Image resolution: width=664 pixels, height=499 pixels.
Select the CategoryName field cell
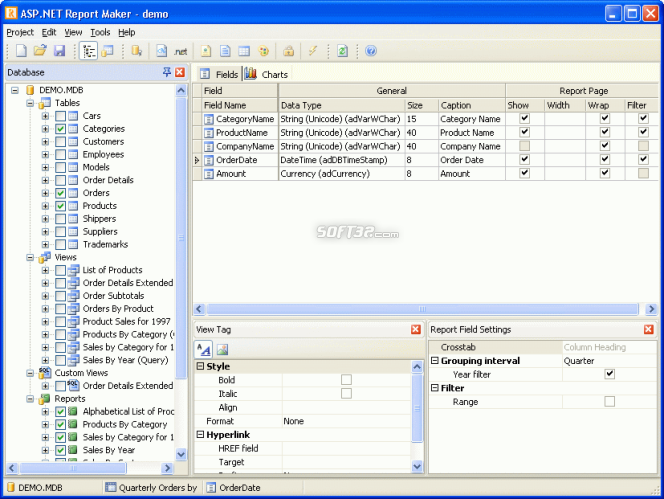(x=239, y=119)
